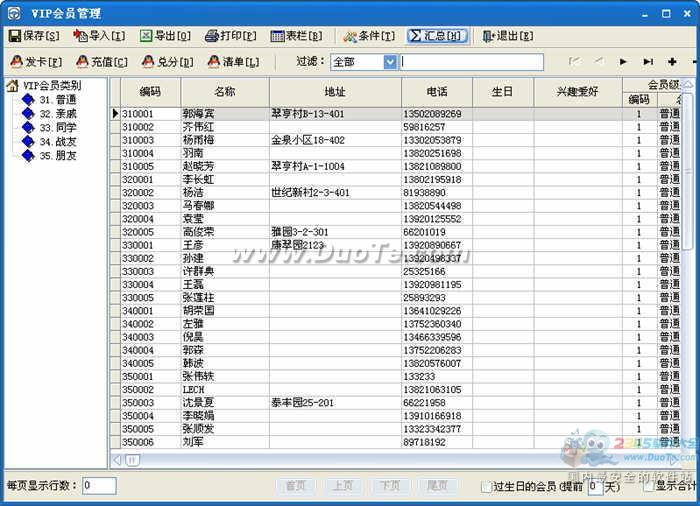
Task: Open the 过滤 filter dropdown
Action: click(390, 62)
